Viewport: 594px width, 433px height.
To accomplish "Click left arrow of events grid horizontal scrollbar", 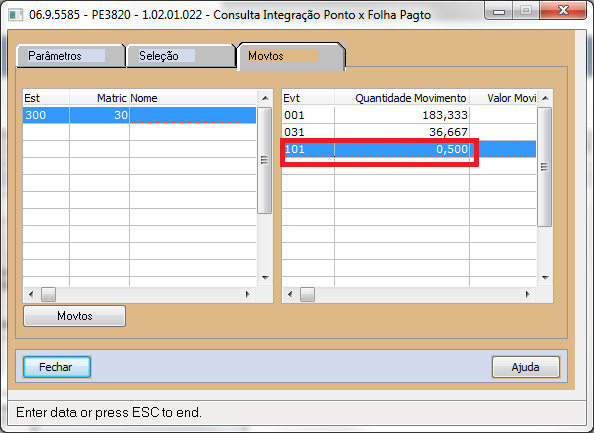I will 290,294.
